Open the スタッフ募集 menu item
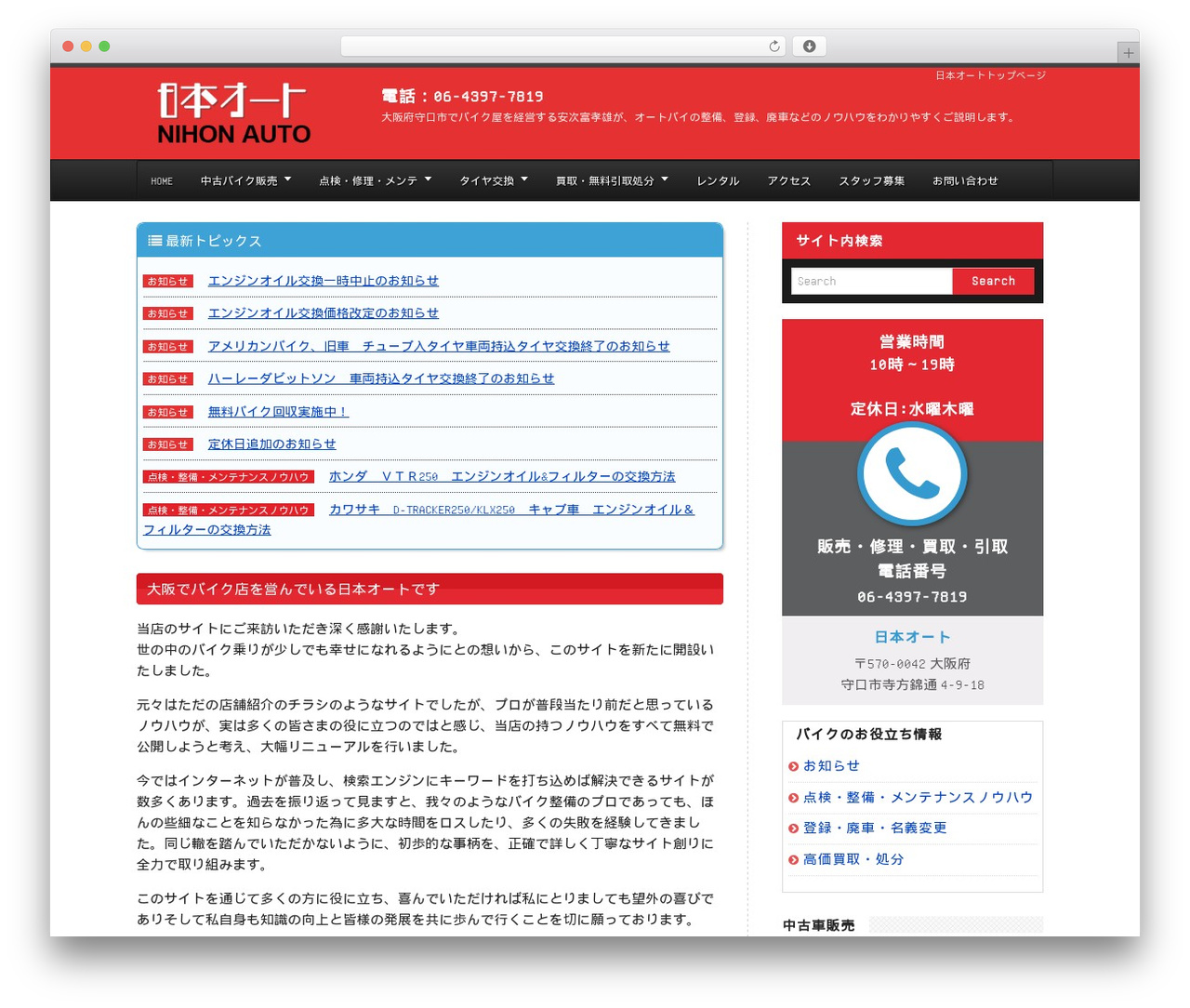 (872, 181)
